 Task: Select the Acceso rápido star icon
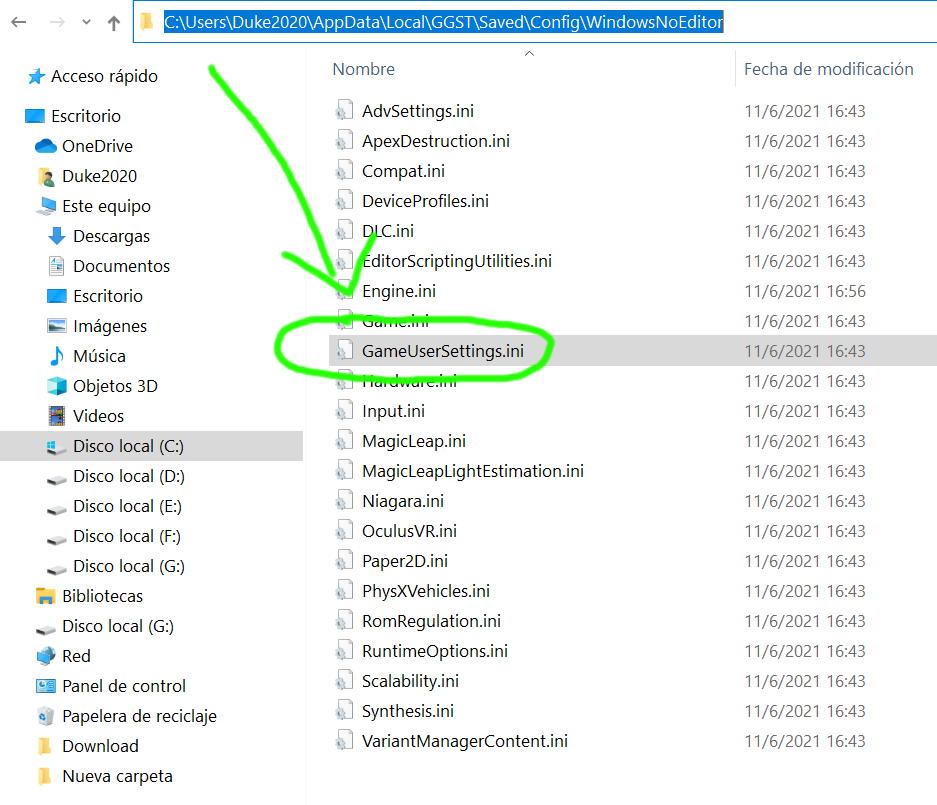pos(36,76)
